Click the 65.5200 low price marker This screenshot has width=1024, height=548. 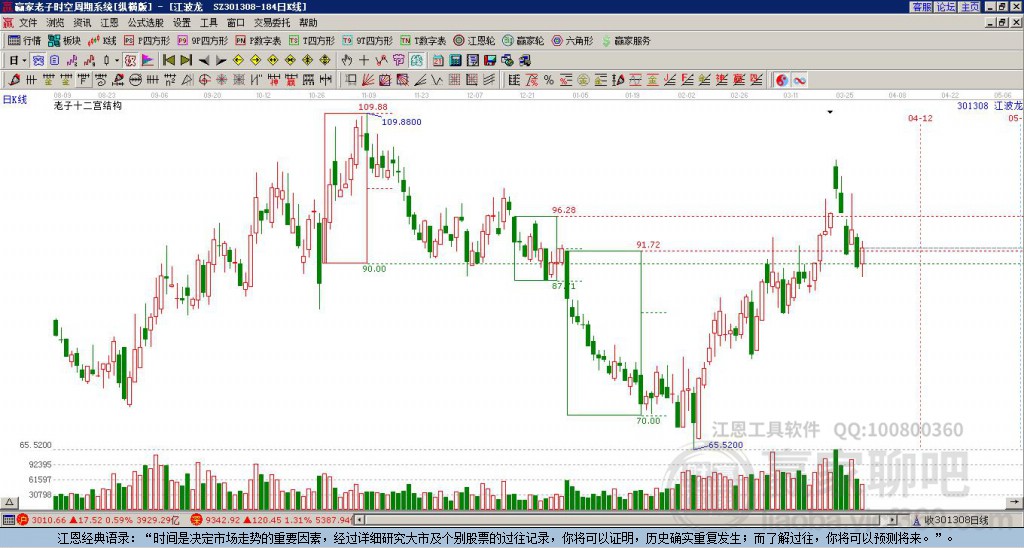click(726, 445)
